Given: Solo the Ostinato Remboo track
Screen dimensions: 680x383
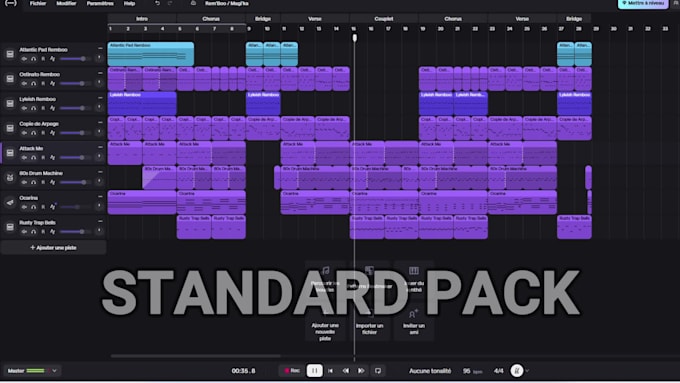Looking at the screenshot, I should point(34,83).
